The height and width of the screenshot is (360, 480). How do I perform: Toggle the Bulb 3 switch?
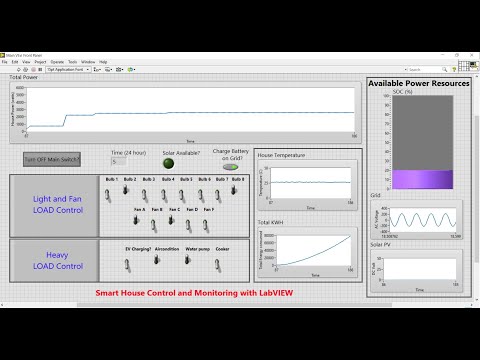point(144,195)
